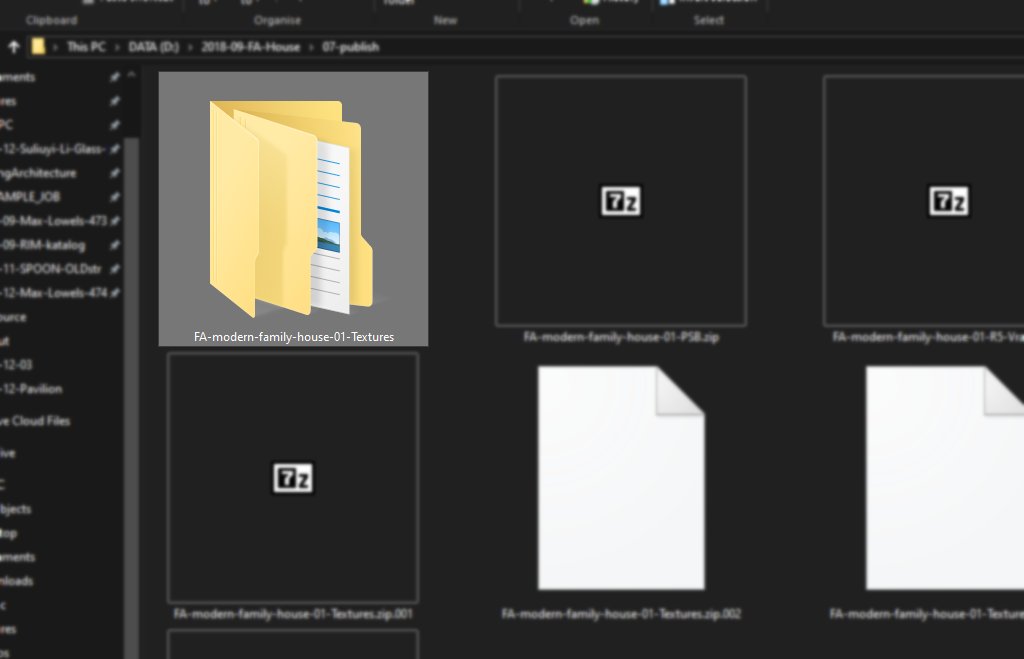Click the pin icon beside RIM-katalog
This screenshot has height=659, width=1024.
pos(115,245)
